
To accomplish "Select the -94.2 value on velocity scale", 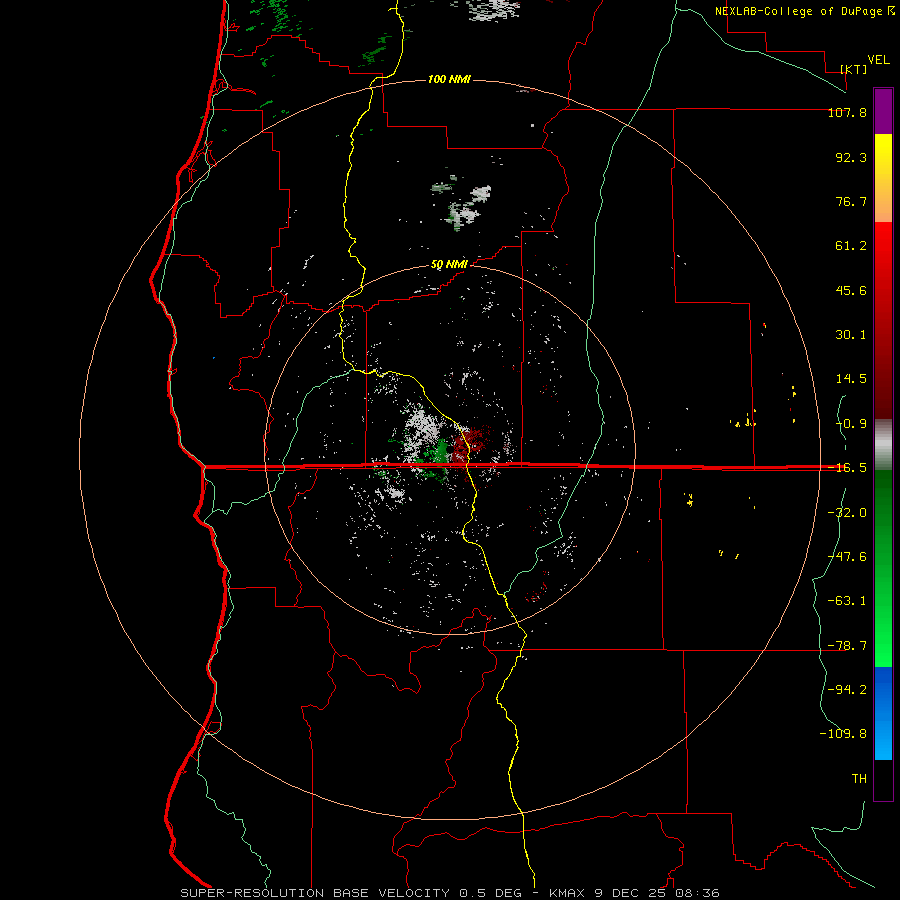I will click(x=847, y=690).
